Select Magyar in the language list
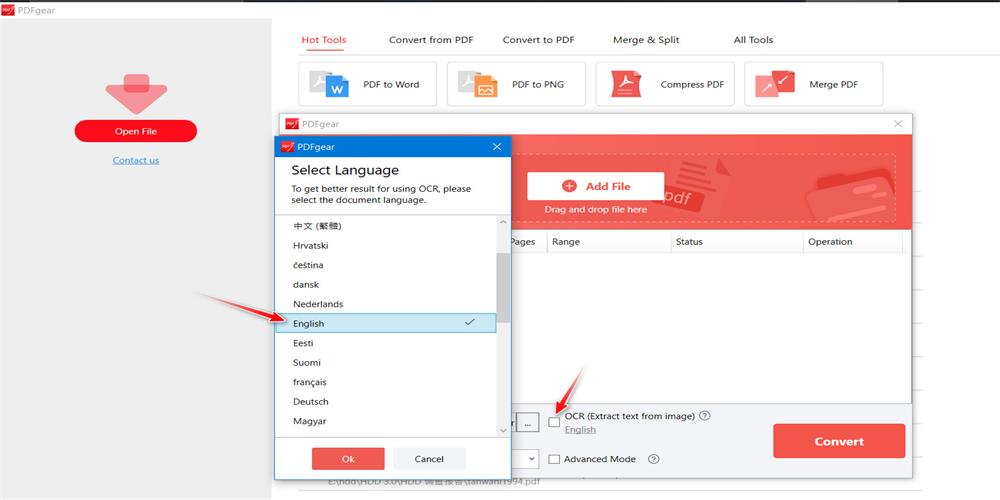 [385, 422]
